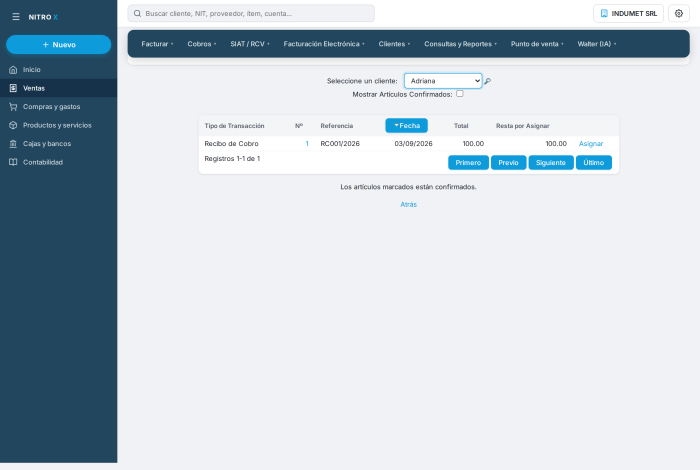Screen dimensions: 700x470
Task: Click the Productos y servicios box icon
Action: (13, 125)
